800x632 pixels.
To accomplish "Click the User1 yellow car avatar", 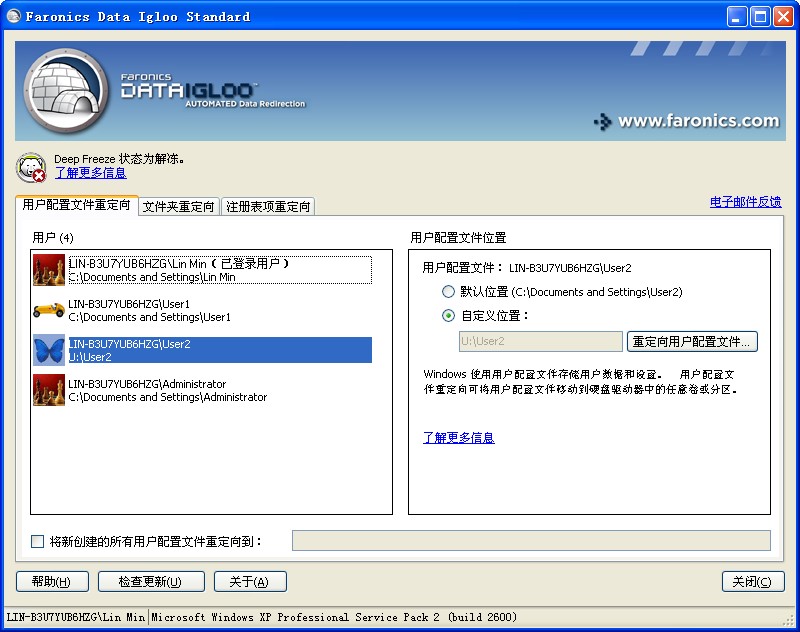I will point(49,310).
